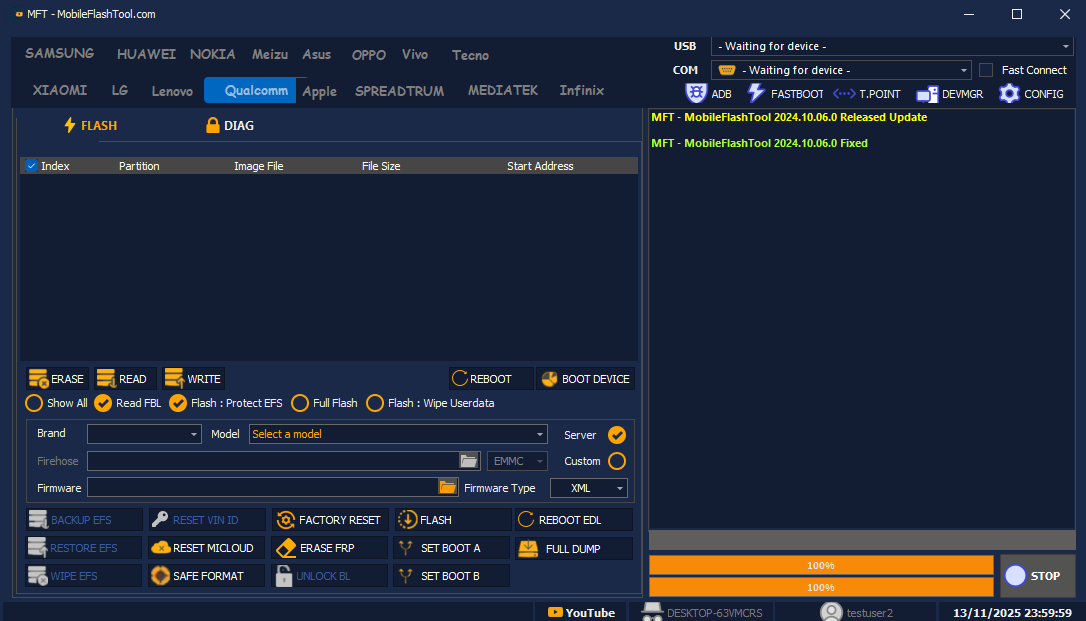Select the Custom option
Screen dimensions: 1086x621
pyautogui.click(x=616, y=461)
